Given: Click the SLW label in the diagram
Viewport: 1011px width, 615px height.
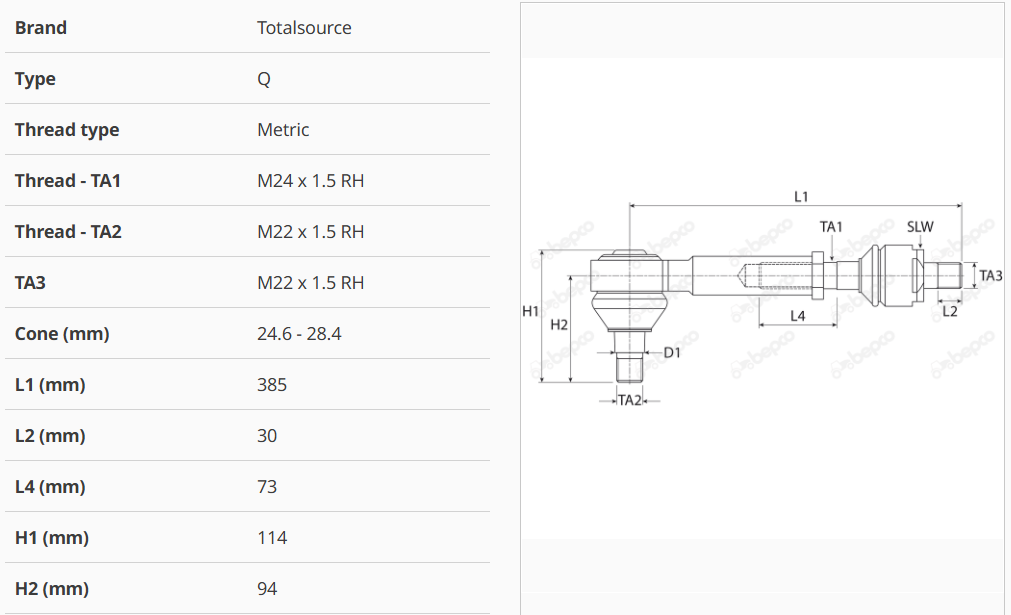Looking at the screenshot, I should click(920, 227).
